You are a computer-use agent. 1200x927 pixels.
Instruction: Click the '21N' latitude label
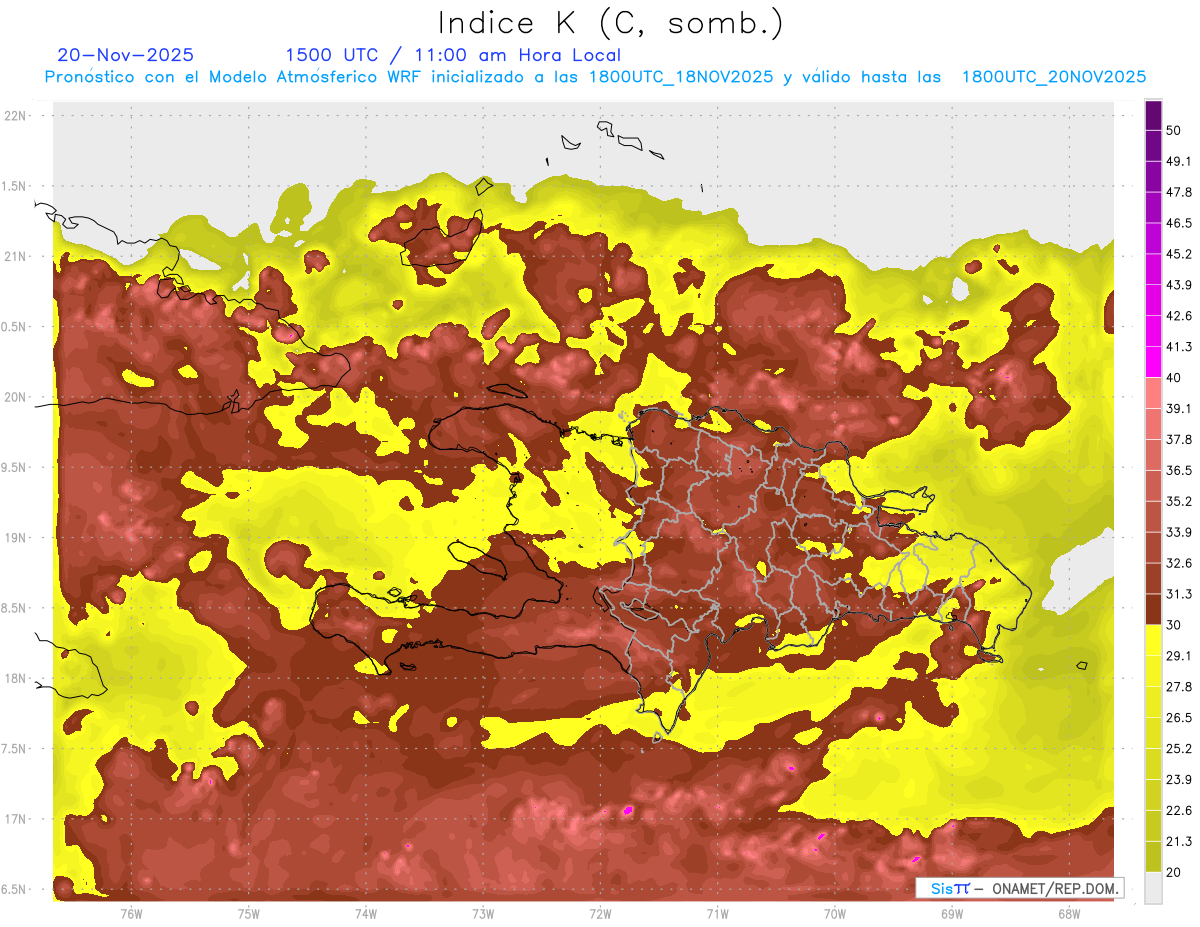(17, 257)
